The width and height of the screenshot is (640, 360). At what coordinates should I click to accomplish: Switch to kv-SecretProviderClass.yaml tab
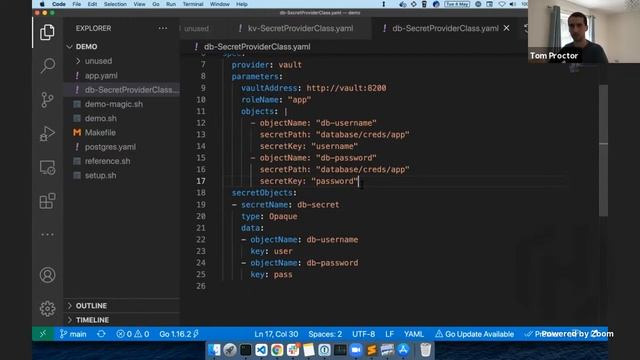[x=300, y=28]
